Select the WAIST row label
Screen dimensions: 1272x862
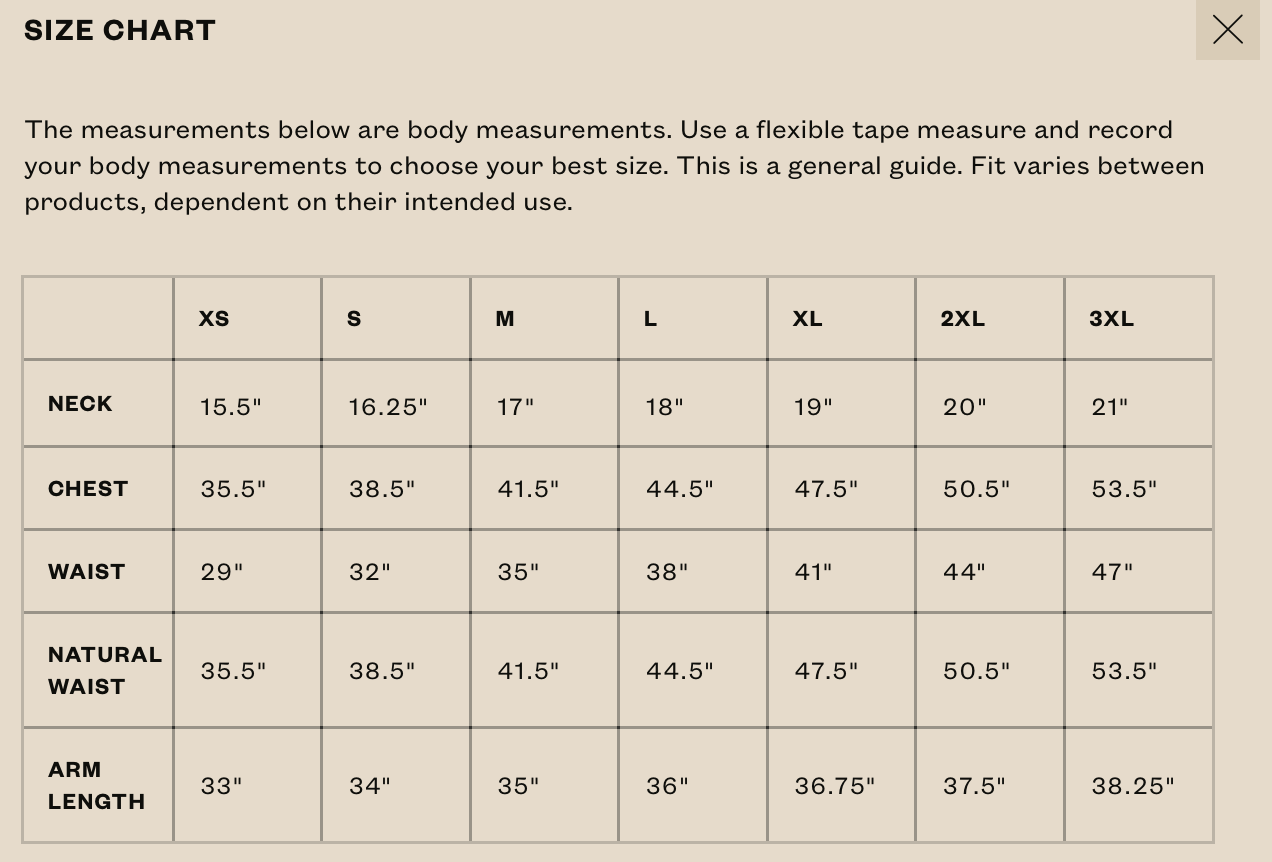click(86, 572)
